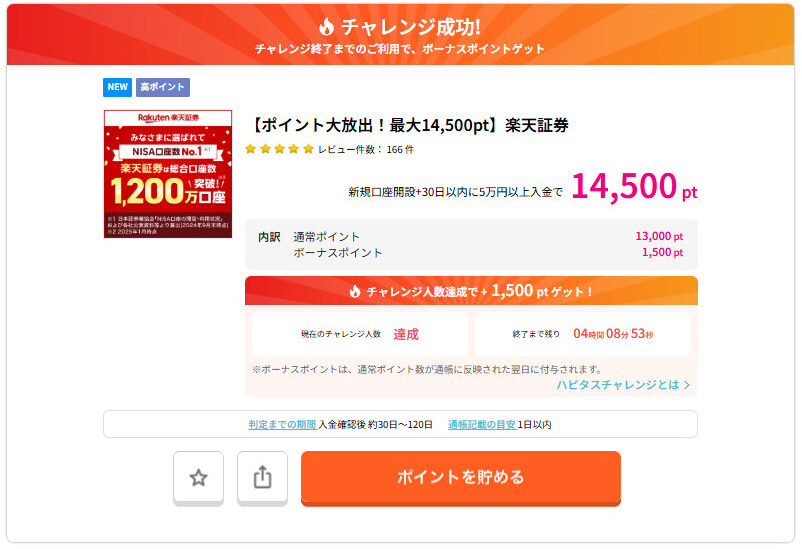Click the ボーナスポイント 1,500 pt row
This screenshot has width=802, height=549.
tap(470, 253)
